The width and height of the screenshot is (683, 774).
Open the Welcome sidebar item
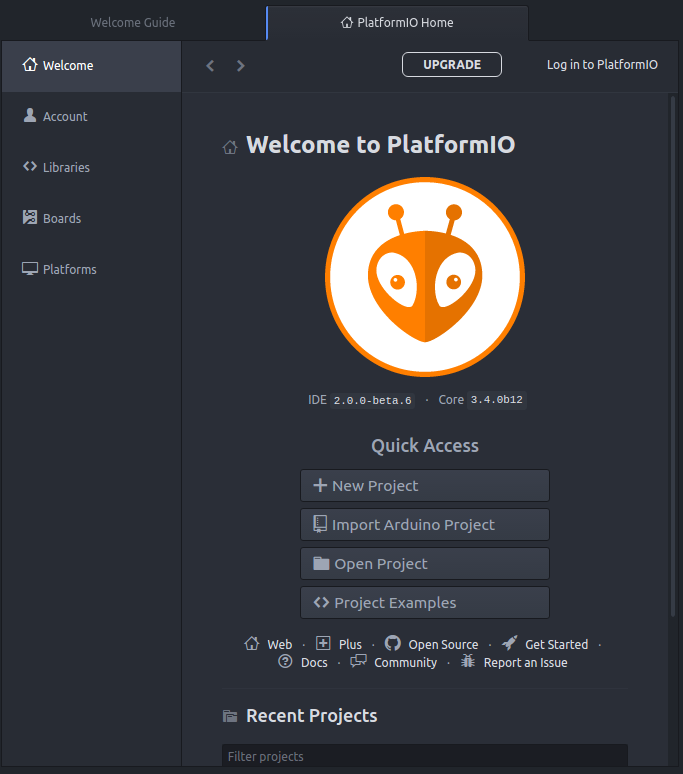(91, 66)
